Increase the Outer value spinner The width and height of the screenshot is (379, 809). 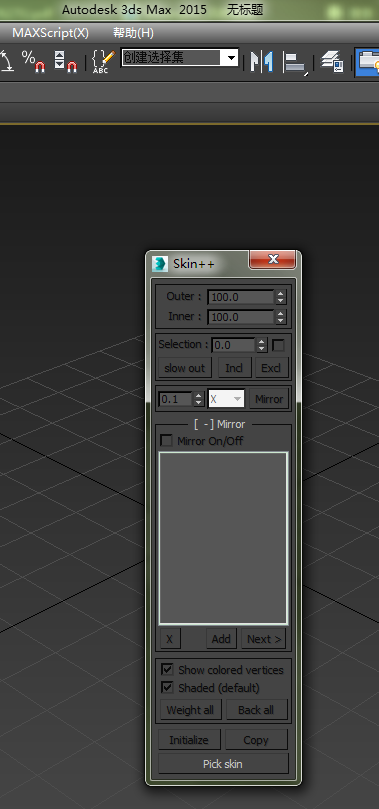pyautogui.click(x=281, y=294)
